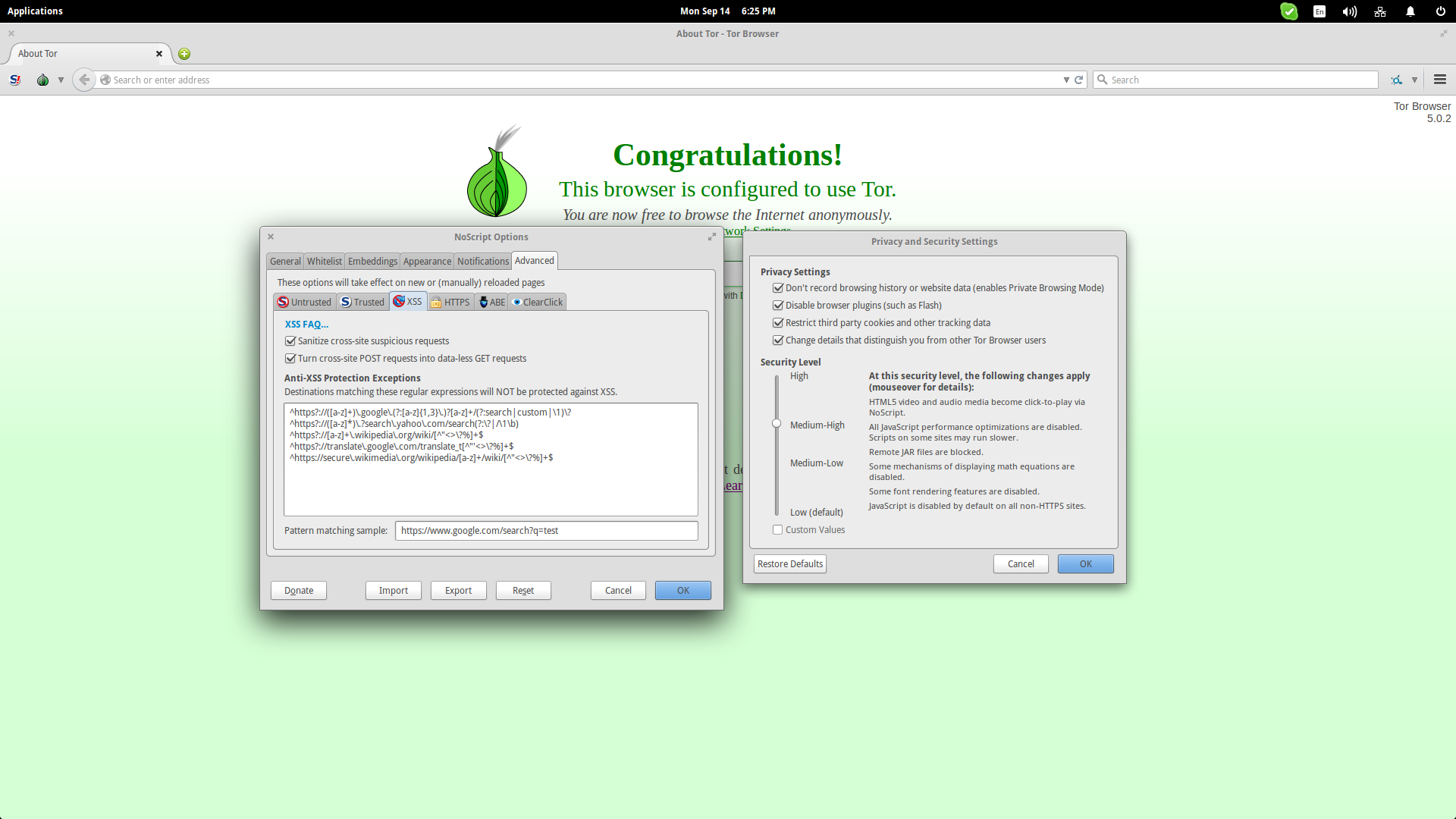This screenshot has height=819, width=1456.
Task: Close the About Tor tab
Action: click(159, 54)
